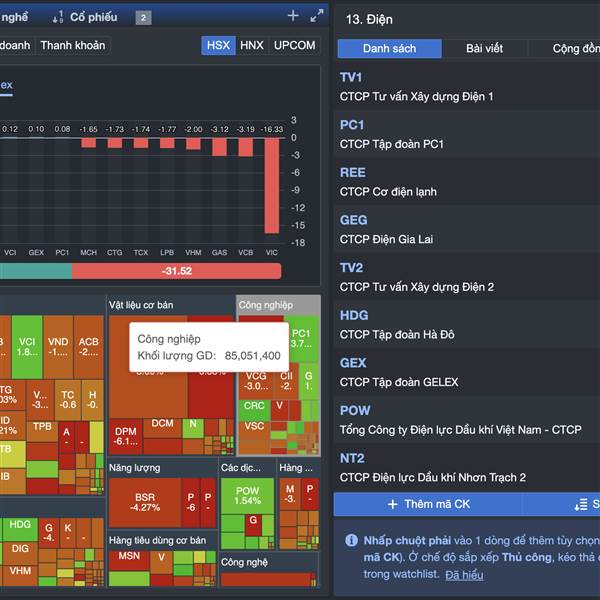Viewport: 600px width, 600px height.
Task: Click the Đã hiểu link
Action: coord(464,575)
